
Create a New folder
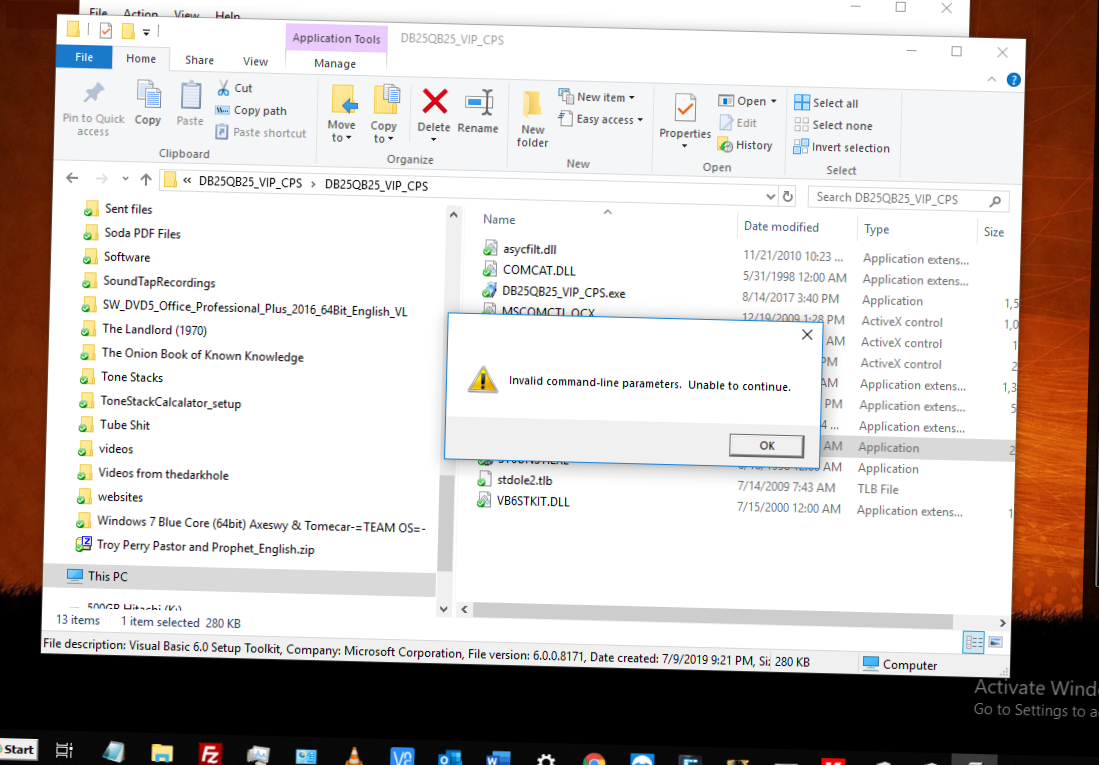click(533, 119)
